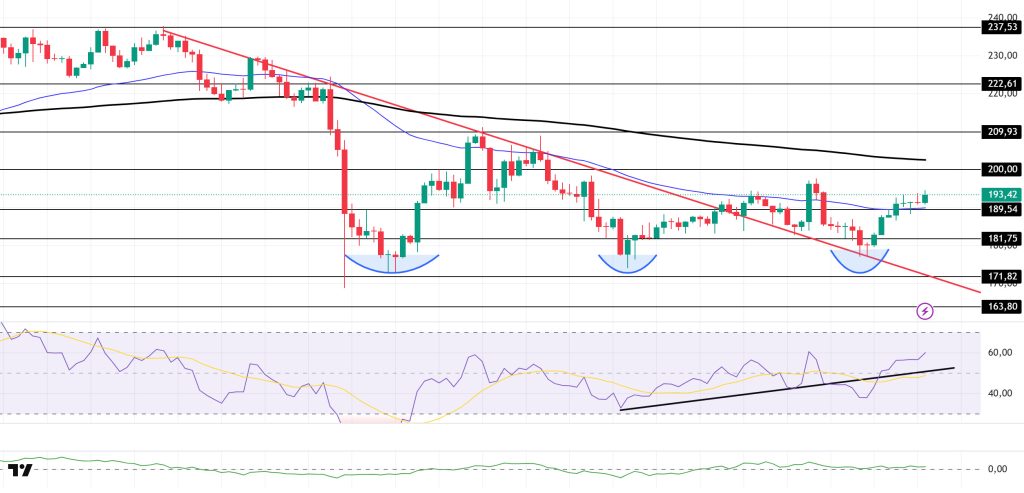Click the 209,93 price level label

996,131
